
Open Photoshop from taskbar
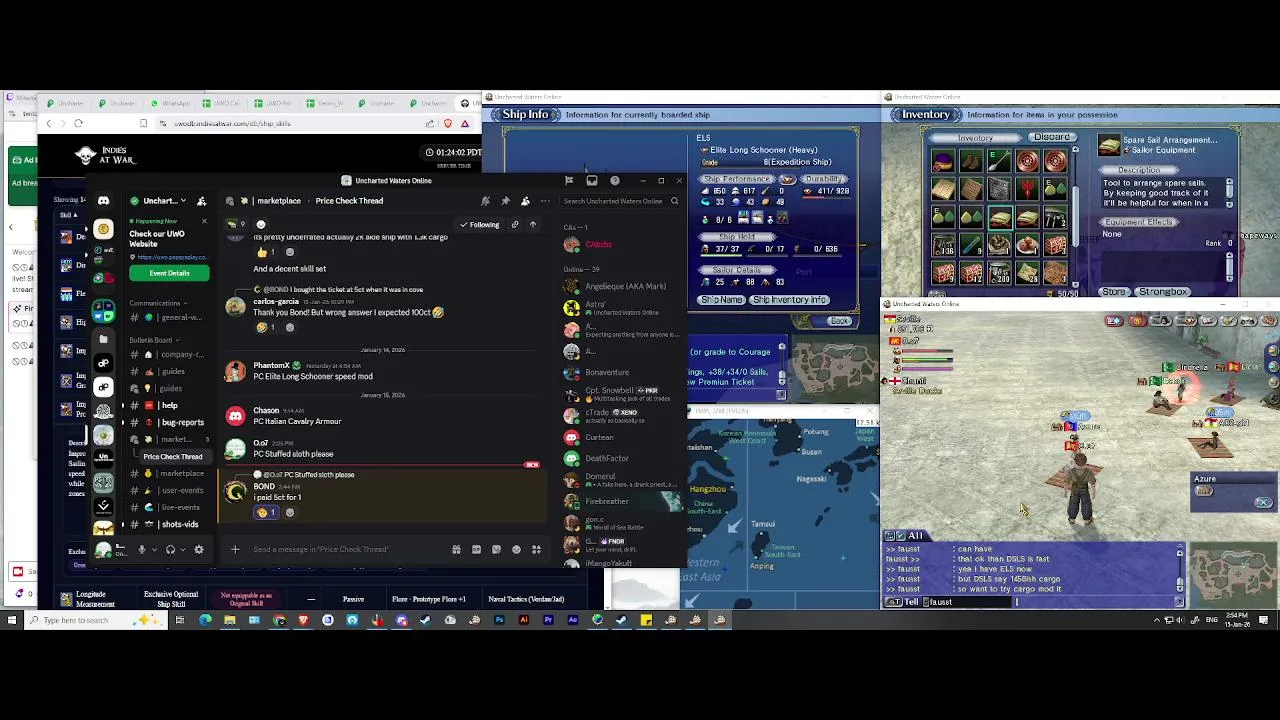(x=499, y=620)
